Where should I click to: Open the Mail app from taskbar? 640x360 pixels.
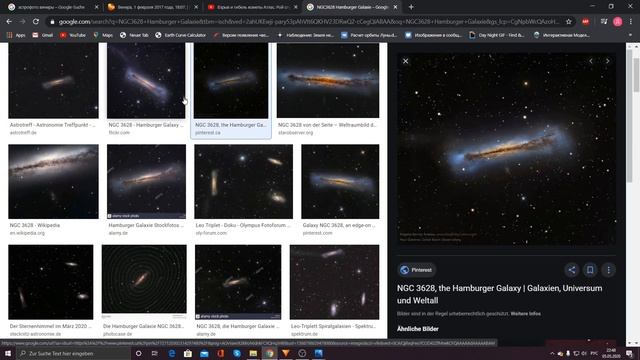click(x=204, y=353)
